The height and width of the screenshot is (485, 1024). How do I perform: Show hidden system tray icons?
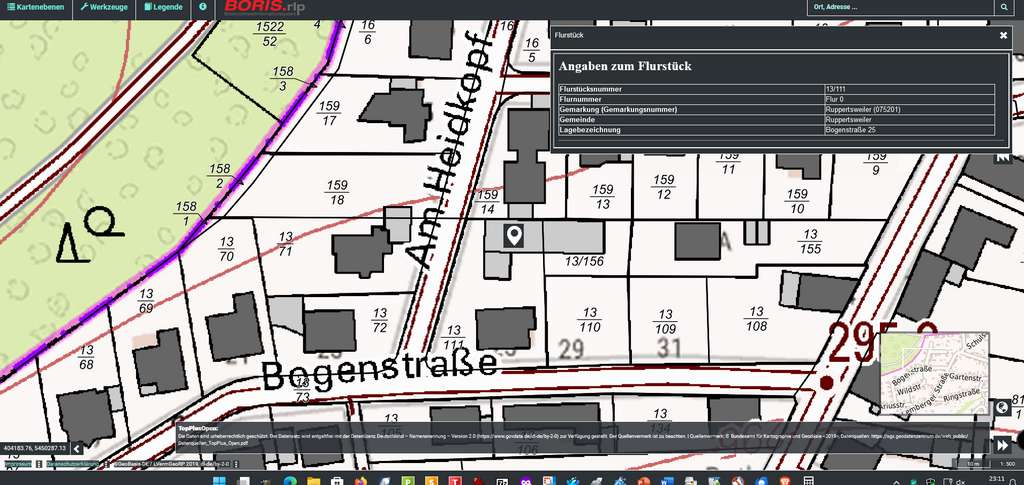(x=897, y=482)
